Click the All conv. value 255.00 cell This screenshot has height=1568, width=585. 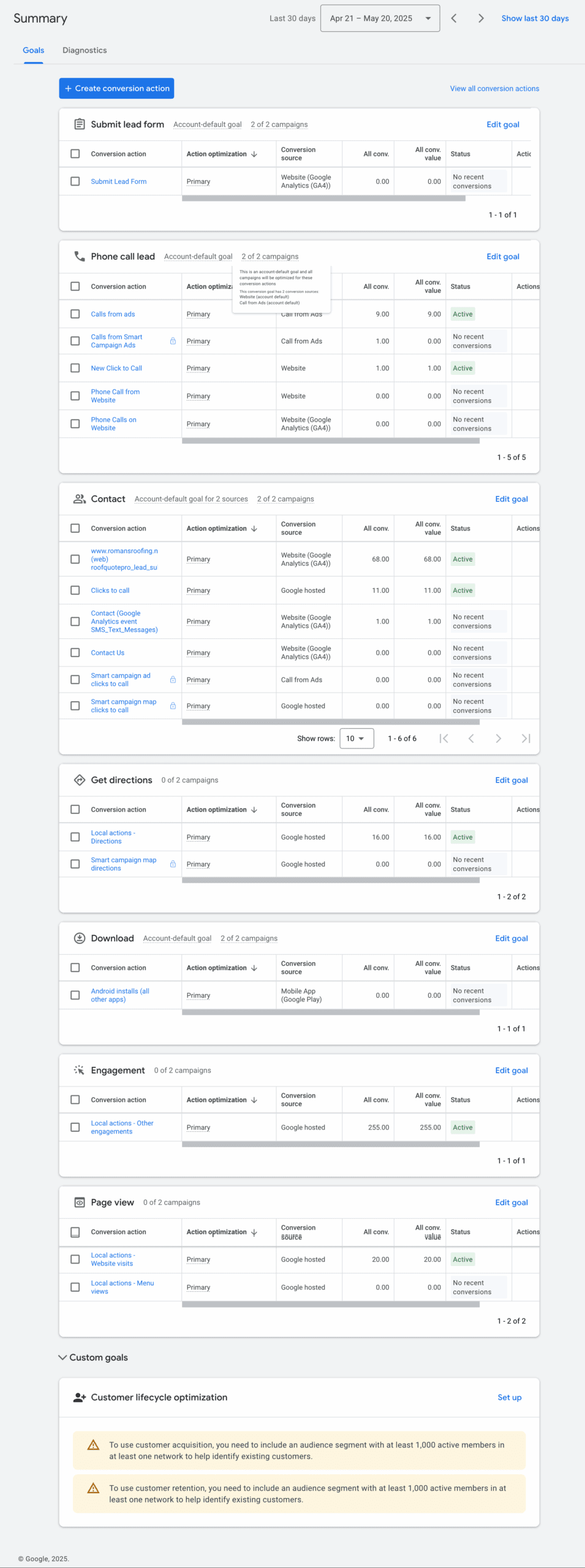[x=430, y=1128]
